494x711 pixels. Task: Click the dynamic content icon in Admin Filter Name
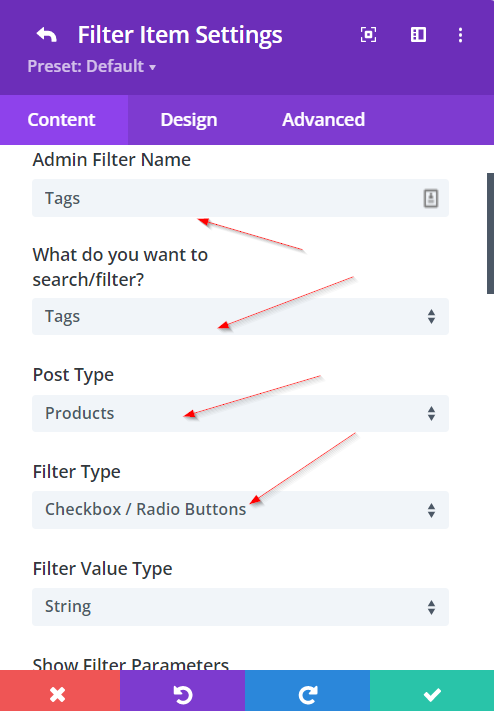coord(431,199)
